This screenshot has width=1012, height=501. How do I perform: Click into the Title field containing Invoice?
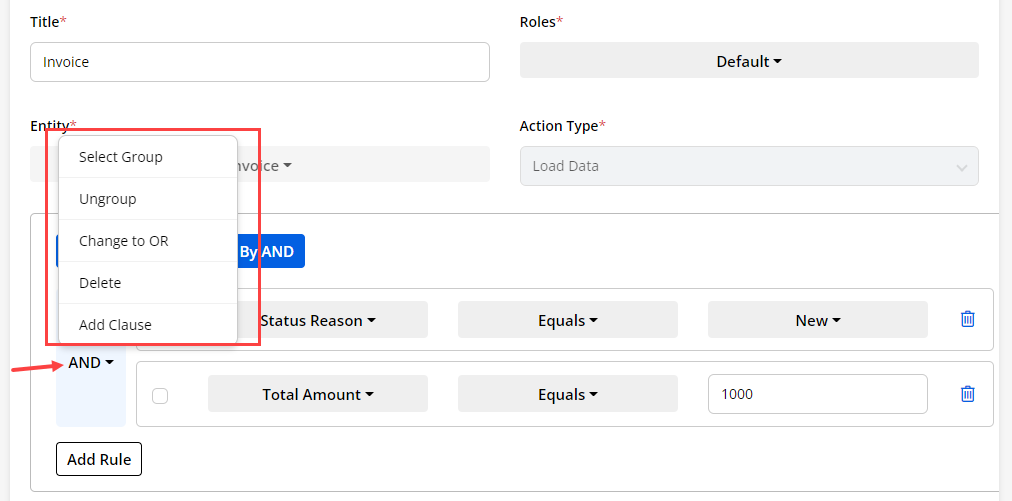(259, 62)
